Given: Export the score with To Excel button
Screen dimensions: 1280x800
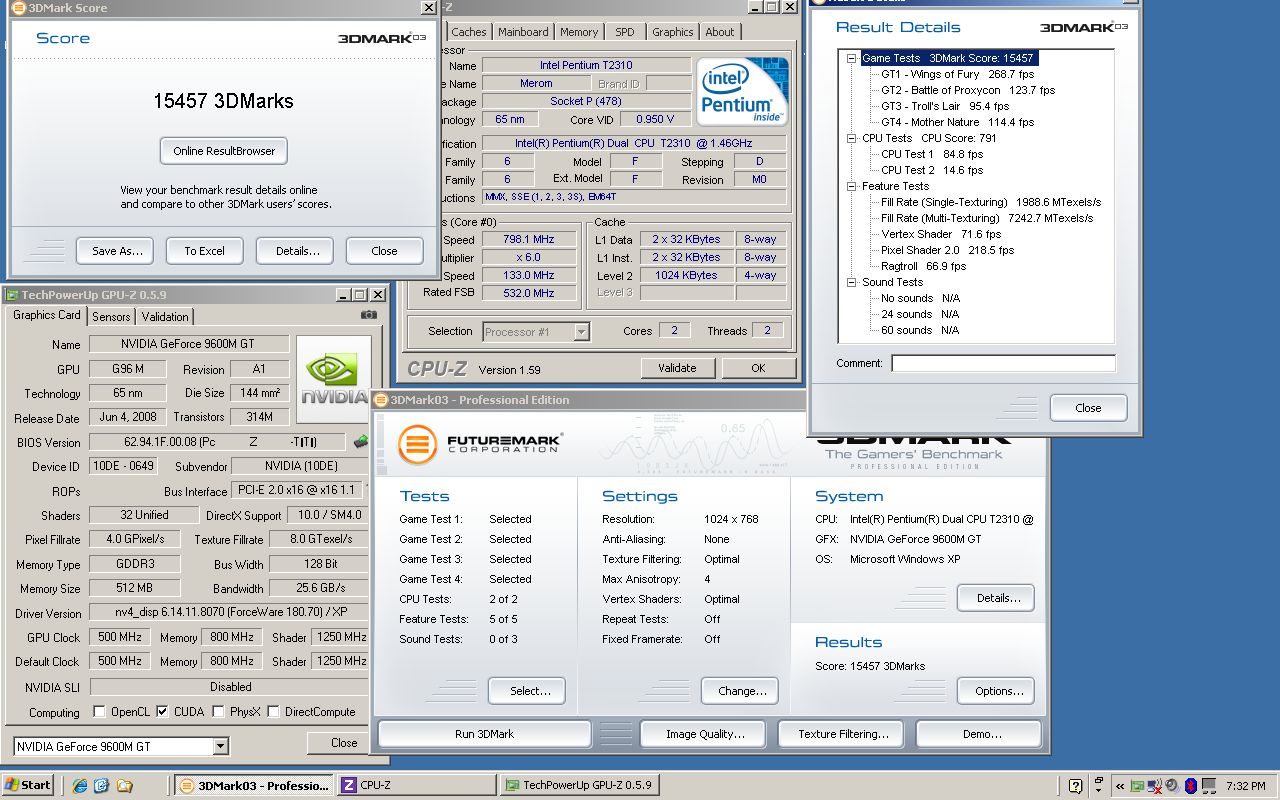Looking at the screenshot, I should (x=204, y=251).
